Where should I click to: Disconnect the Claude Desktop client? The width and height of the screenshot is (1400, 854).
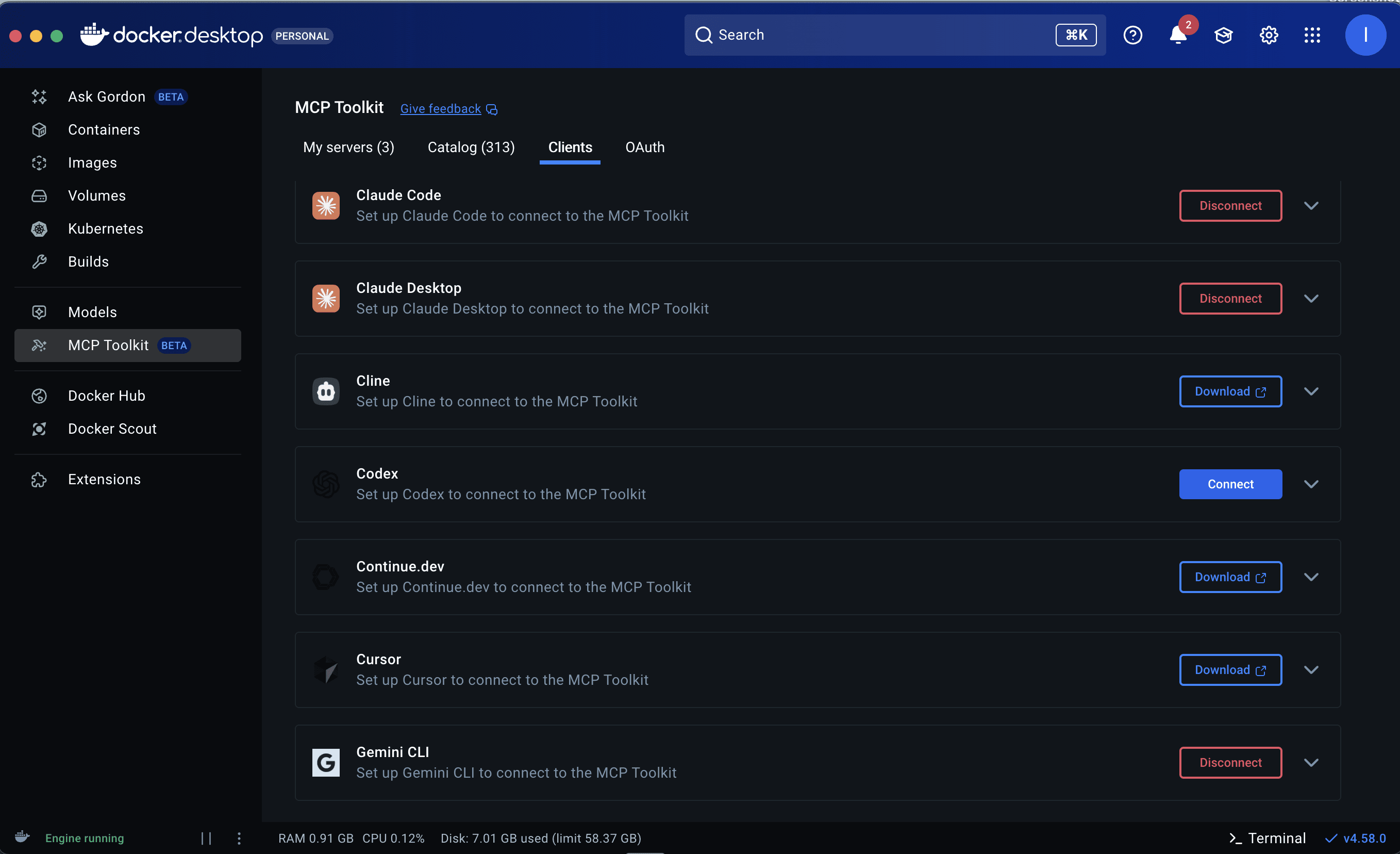click(x=1230, y=299)
